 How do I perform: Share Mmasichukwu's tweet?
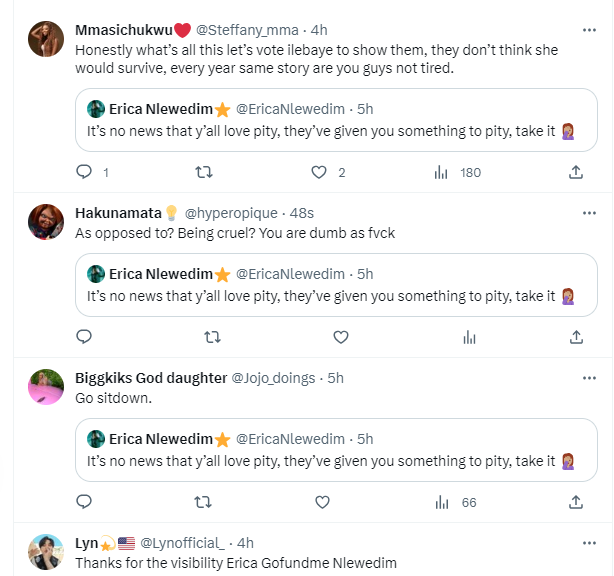point(576,173)
